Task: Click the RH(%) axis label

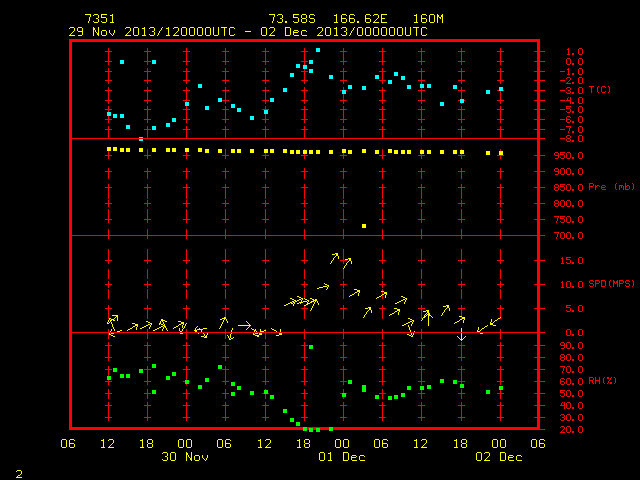Action: [602, 380]
